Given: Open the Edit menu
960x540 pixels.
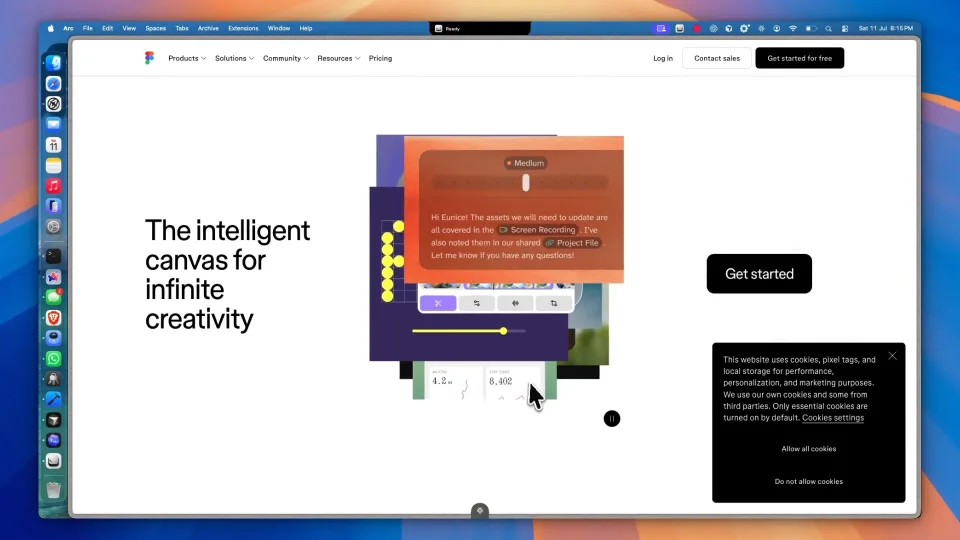Looking at the screenshot, I should click(107, 28).
